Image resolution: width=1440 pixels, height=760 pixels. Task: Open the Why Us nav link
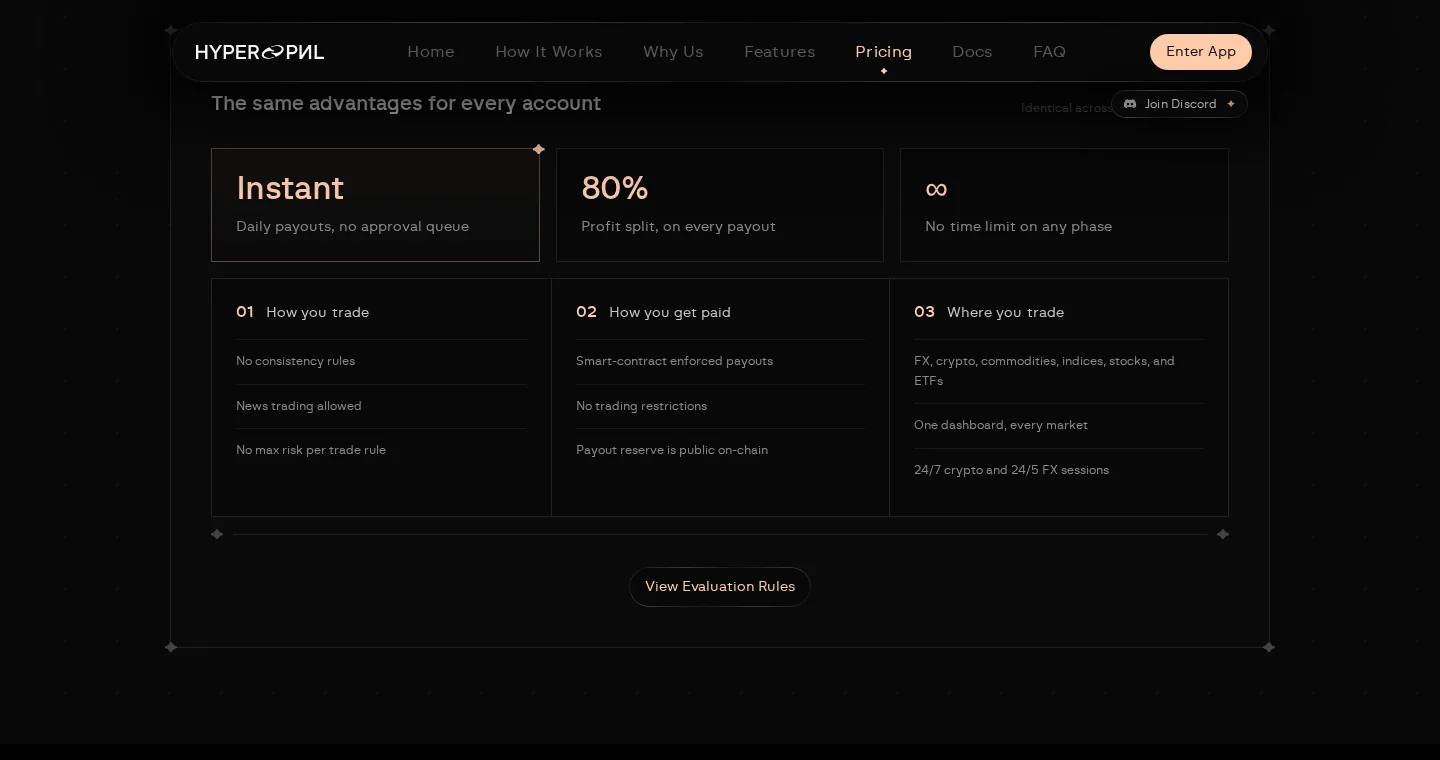pos(673,52)
